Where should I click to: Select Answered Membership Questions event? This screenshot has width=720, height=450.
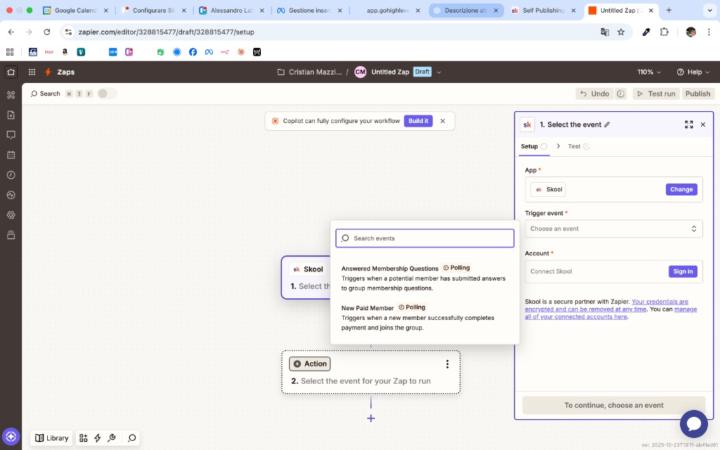click(x=424, y=278)
